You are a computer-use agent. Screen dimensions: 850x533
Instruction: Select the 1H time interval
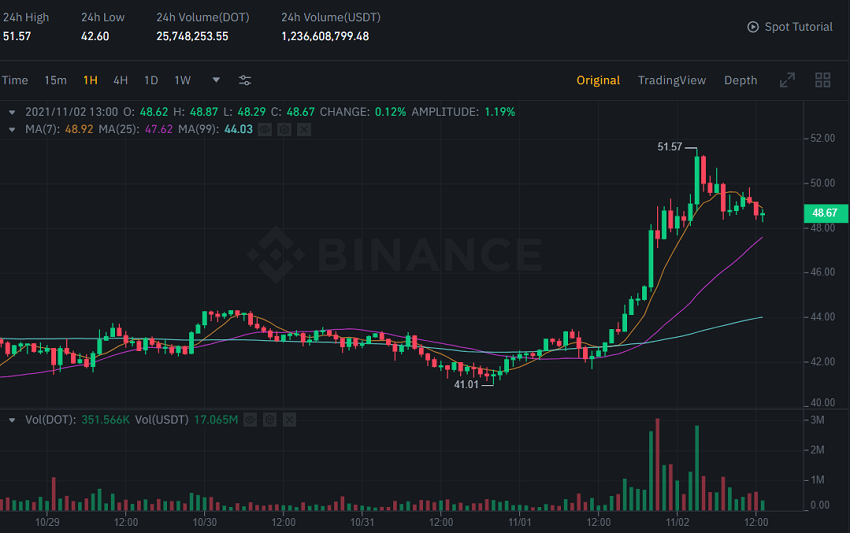(x=90, y=80)
